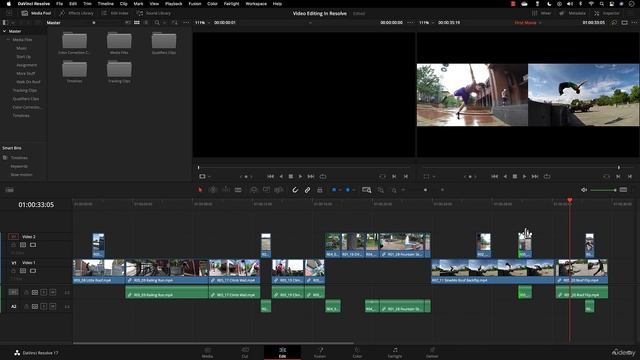Screen dimensions: 640x360
Task: Select the Timelines smart bin
Action: point(19,158)
